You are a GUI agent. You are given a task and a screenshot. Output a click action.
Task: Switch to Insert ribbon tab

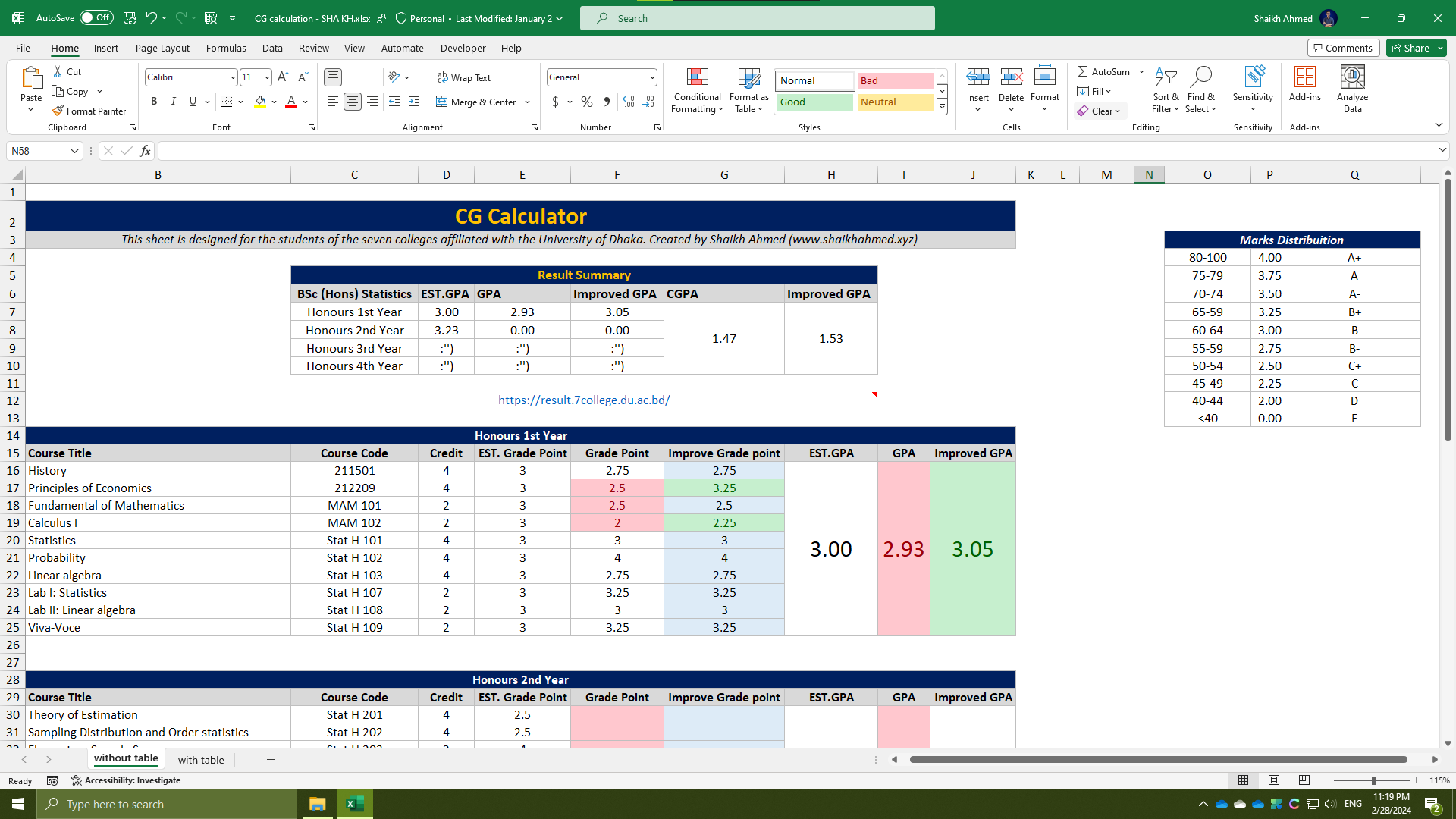click(x=106, y=48)
